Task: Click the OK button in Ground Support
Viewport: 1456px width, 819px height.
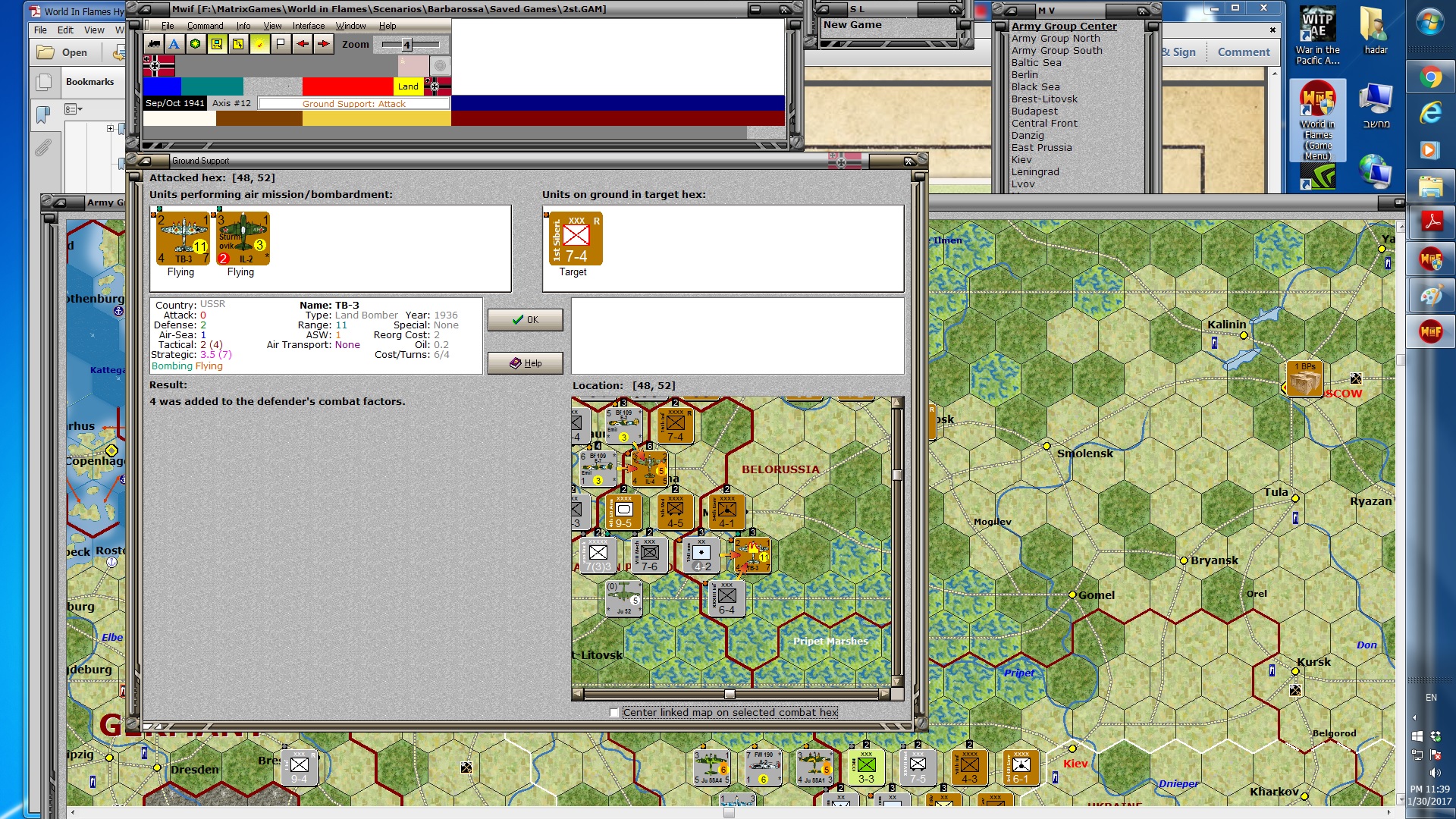Action: click(x=525, y=320)
